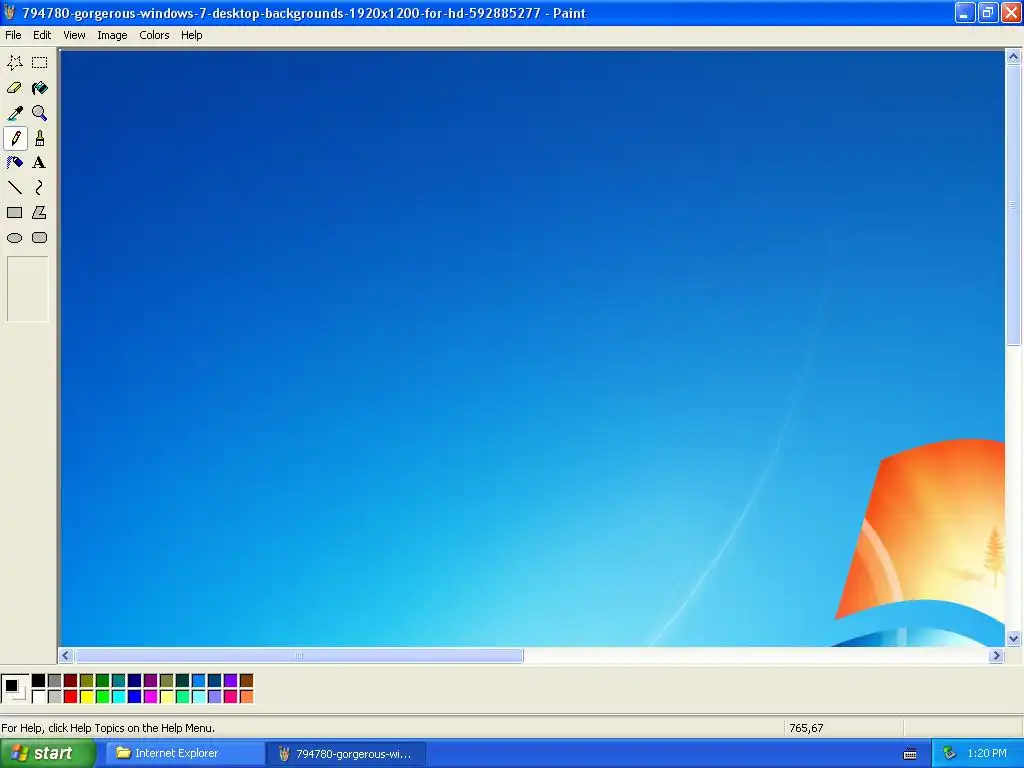This screenshot has height=768, width=1024.
Task: Click the vertical scrollbar down arrow
Action: click(1014, 639)
